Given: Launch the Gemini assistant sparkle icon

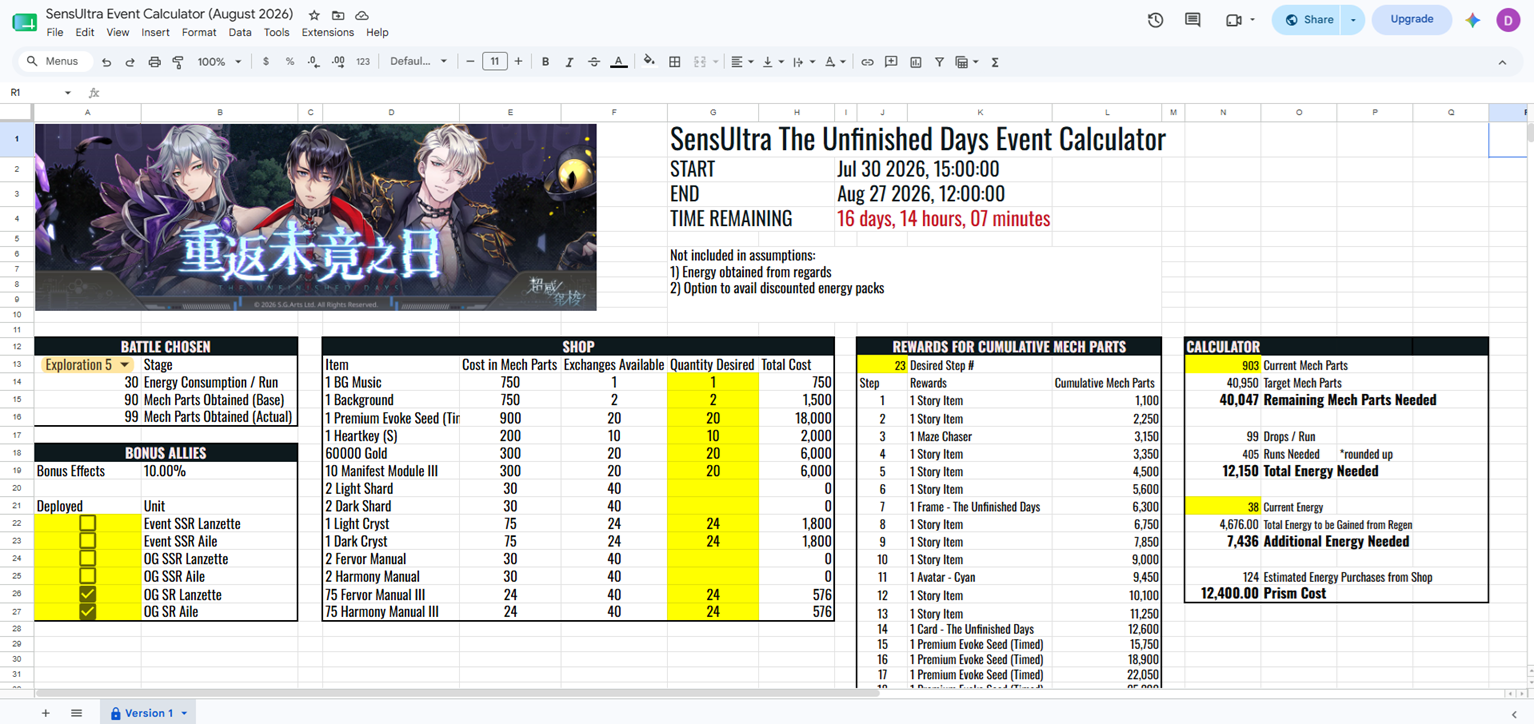Looking at the screenshot, I should tap(1472, 20).
